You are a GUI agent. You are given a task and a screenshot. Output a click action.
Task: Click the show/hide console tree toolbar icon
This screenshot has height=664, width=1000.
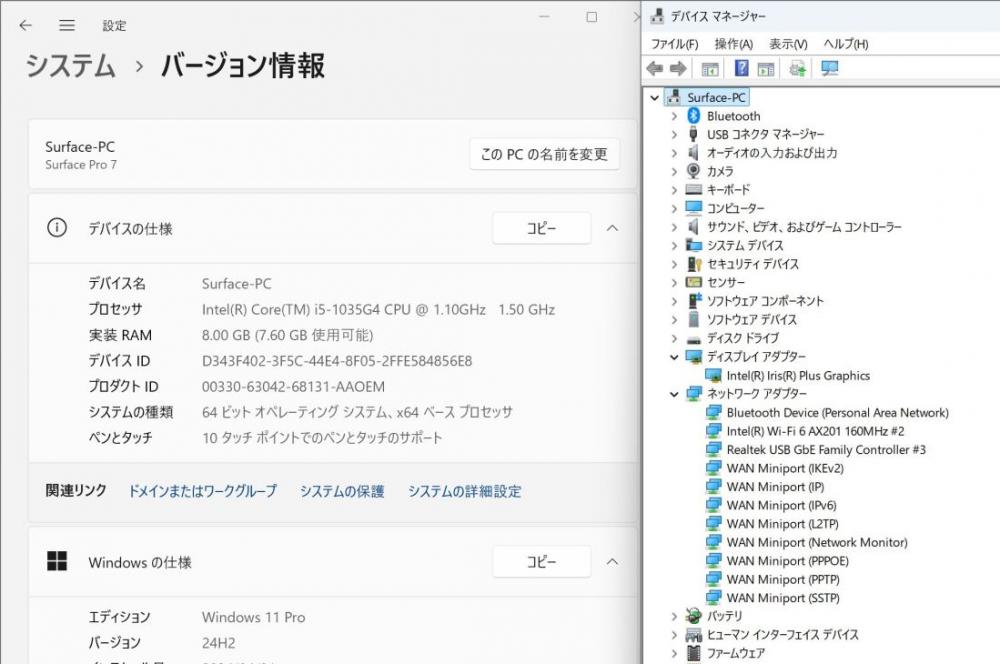point(710,68)
